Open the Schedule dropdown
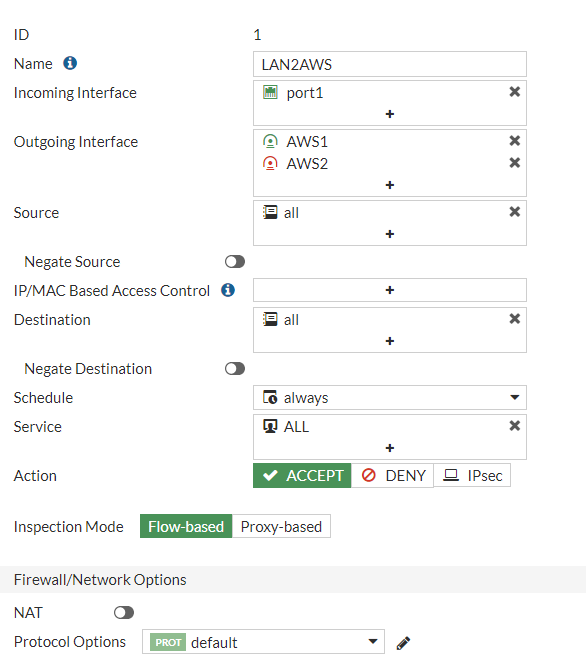 click(x=390, y=398)
